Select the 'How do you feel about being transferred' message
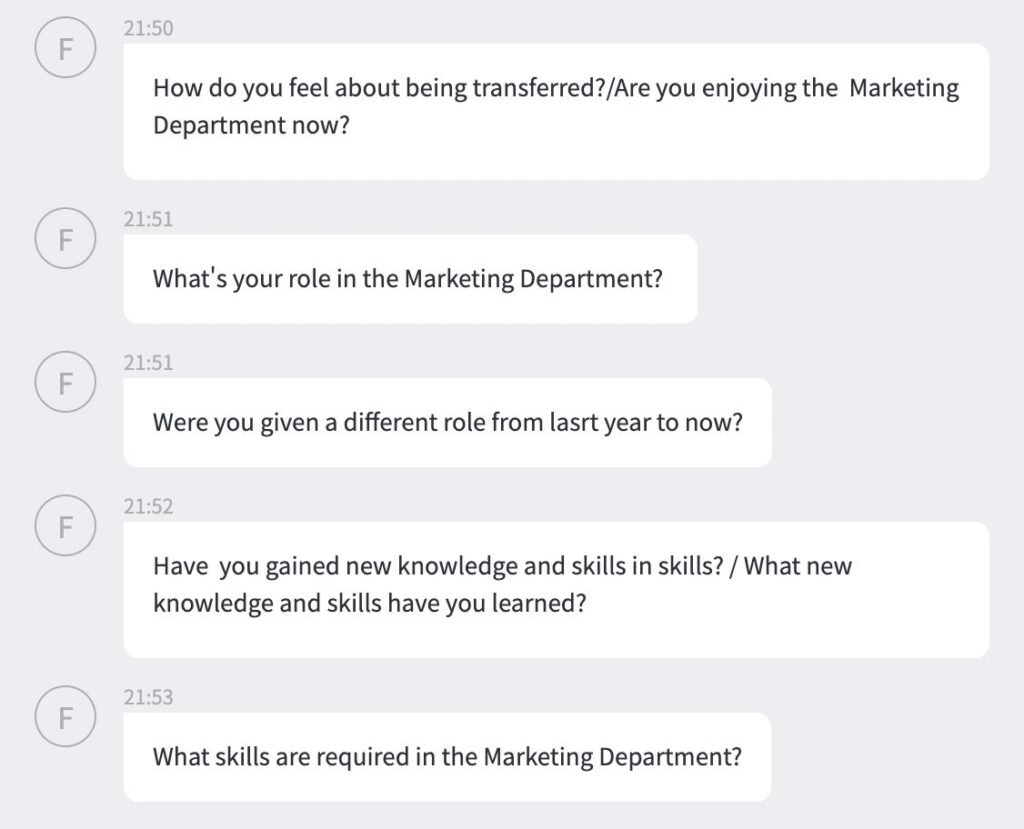The width and height of the screenshot is (1024, 829). click(x=556, y=112)
